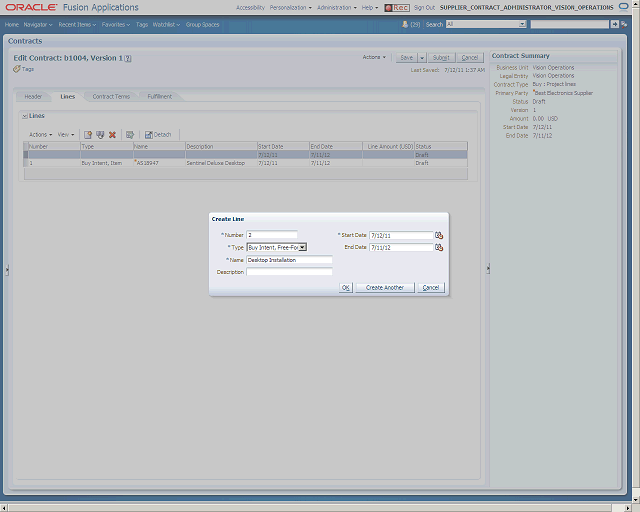Screen dimensions: 640x512
Task: Open the Administration menu
Action: point(337,8)
